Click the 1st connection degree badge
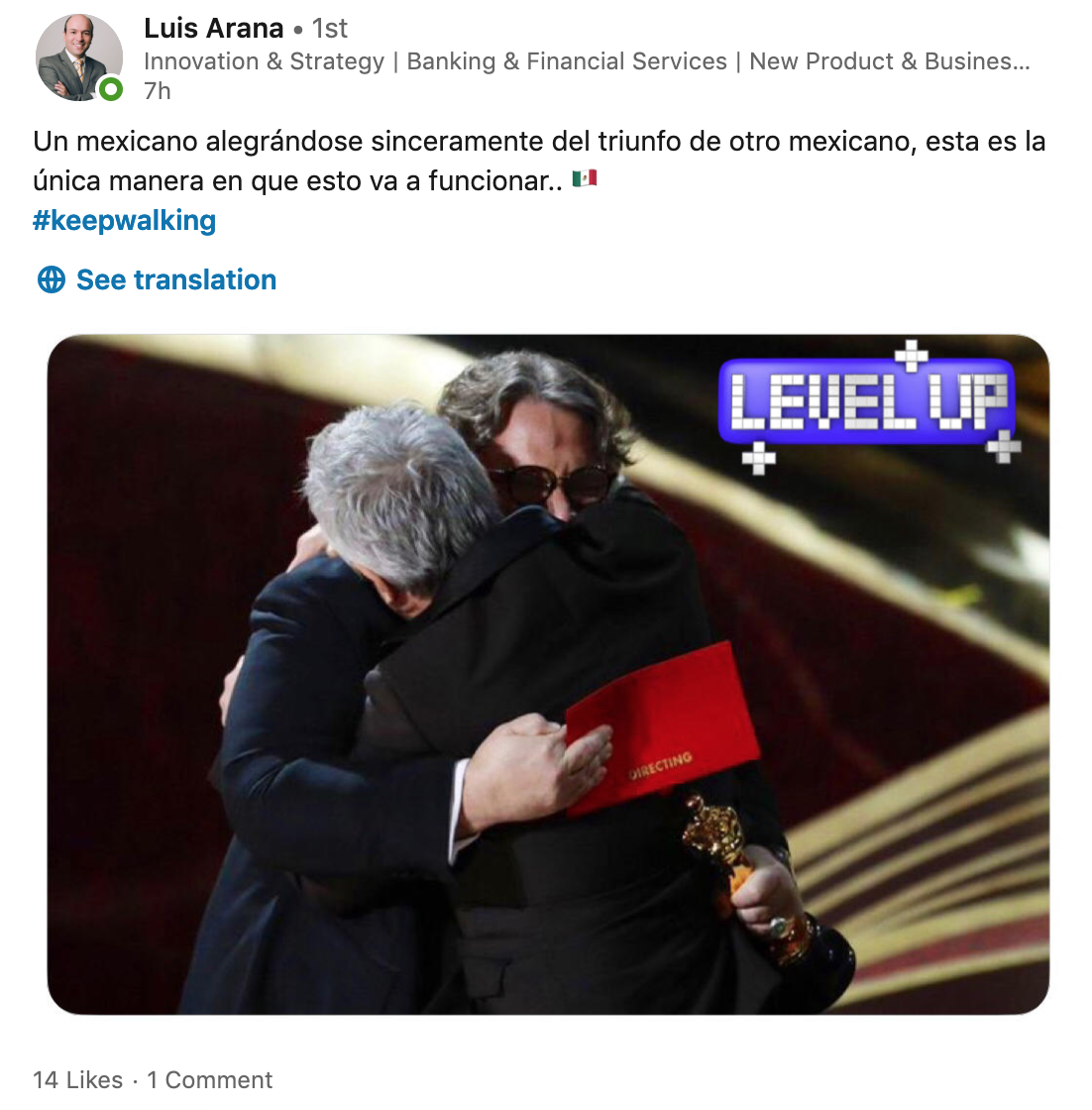 [x=330, y=29]
